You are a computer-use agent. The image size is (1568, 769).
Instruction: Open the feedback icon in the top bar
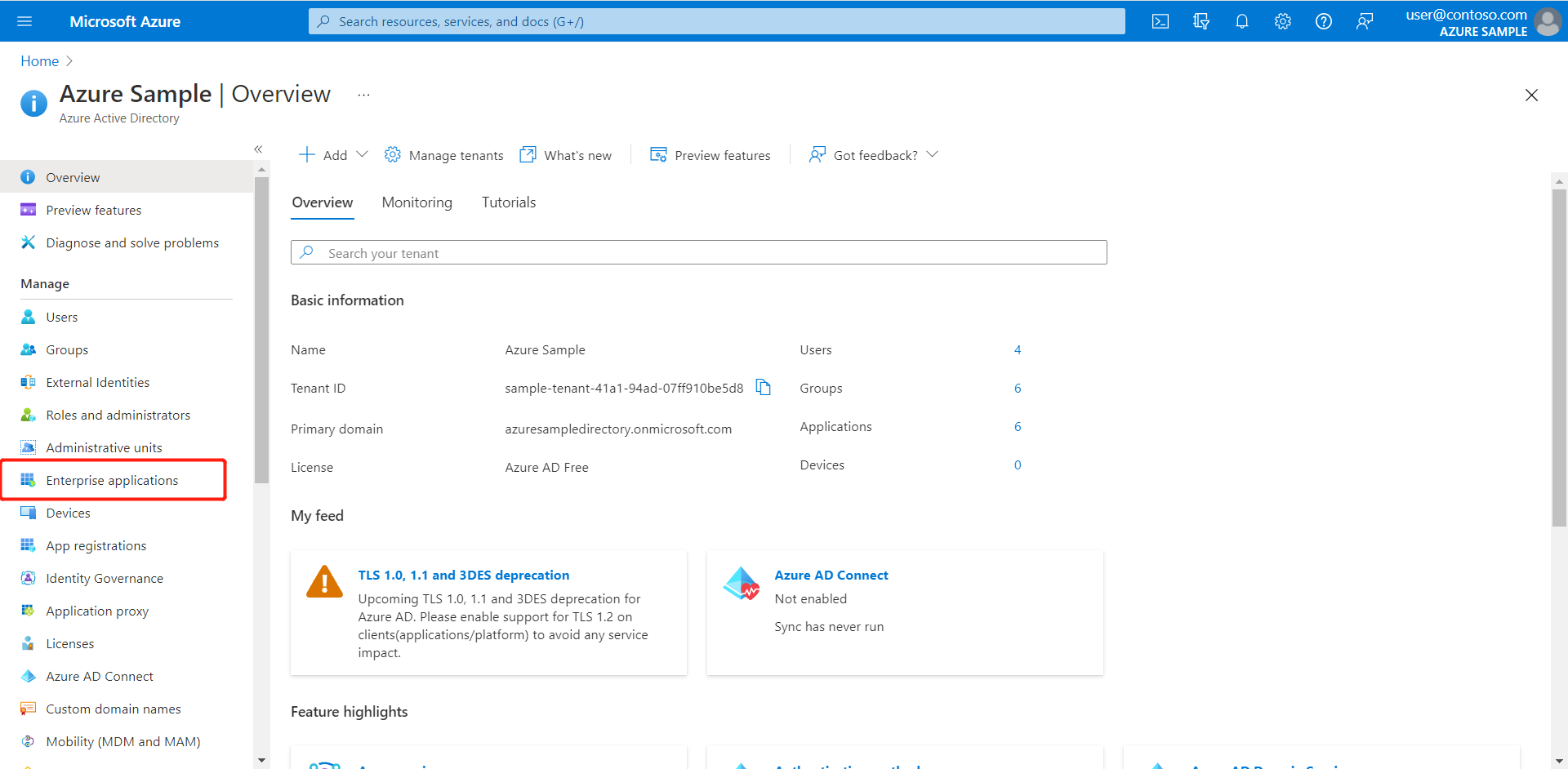click(x=1364, y=21)
